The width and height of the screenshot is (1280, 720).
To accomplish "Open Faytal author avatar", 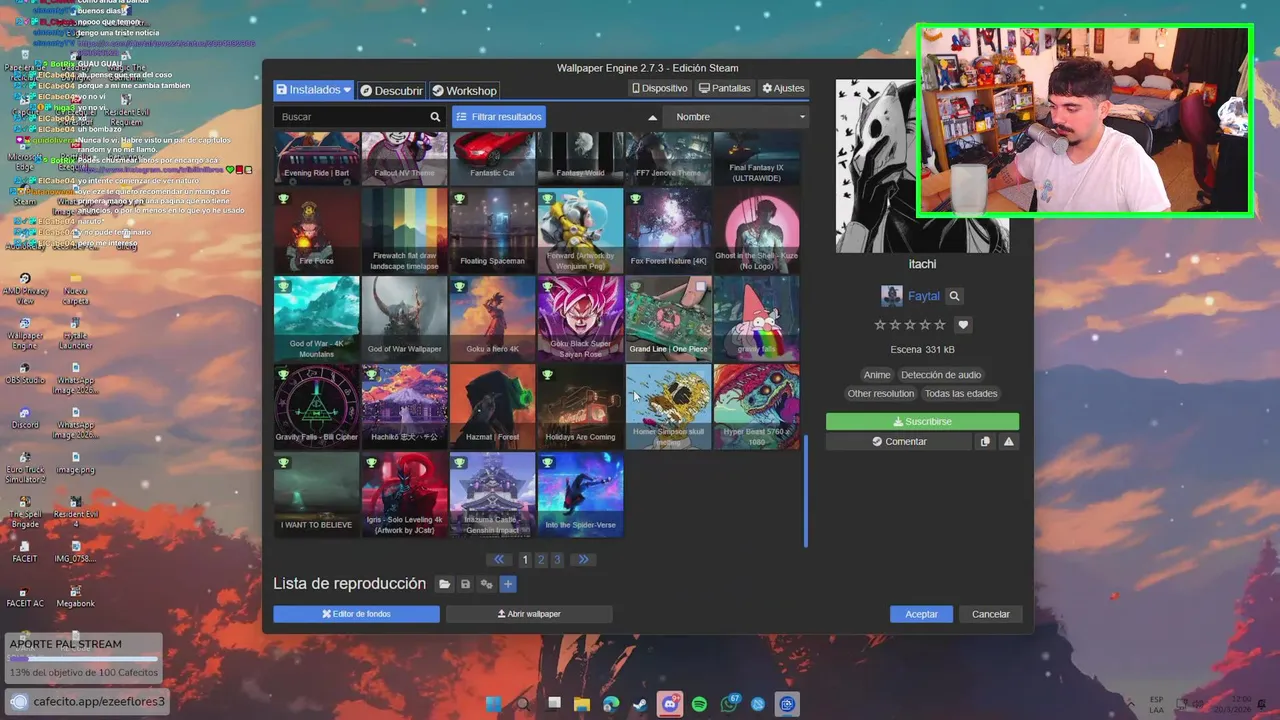I will click(x=891, y=296).
